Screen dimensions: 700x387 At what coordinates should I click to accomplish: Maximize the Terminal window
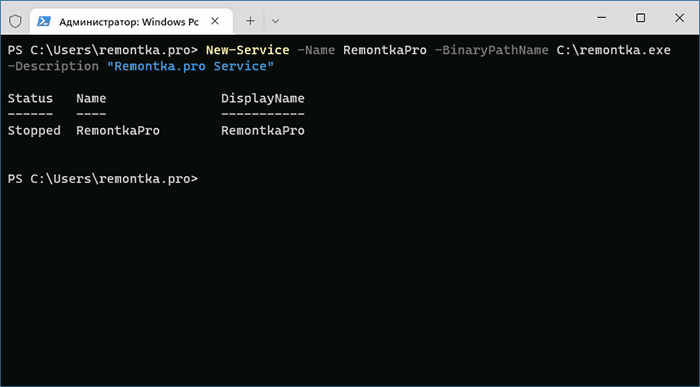tap(640, 18)
